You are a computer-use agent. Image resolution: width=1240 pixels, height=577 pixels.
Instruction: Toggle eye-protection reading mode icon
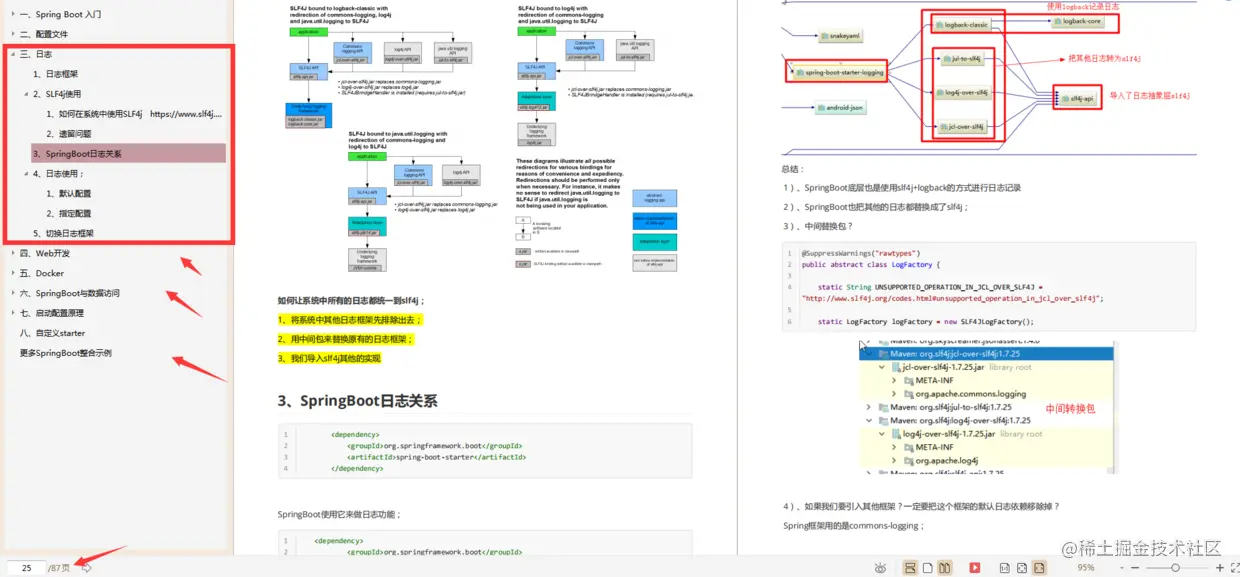[x=880, y=568]
